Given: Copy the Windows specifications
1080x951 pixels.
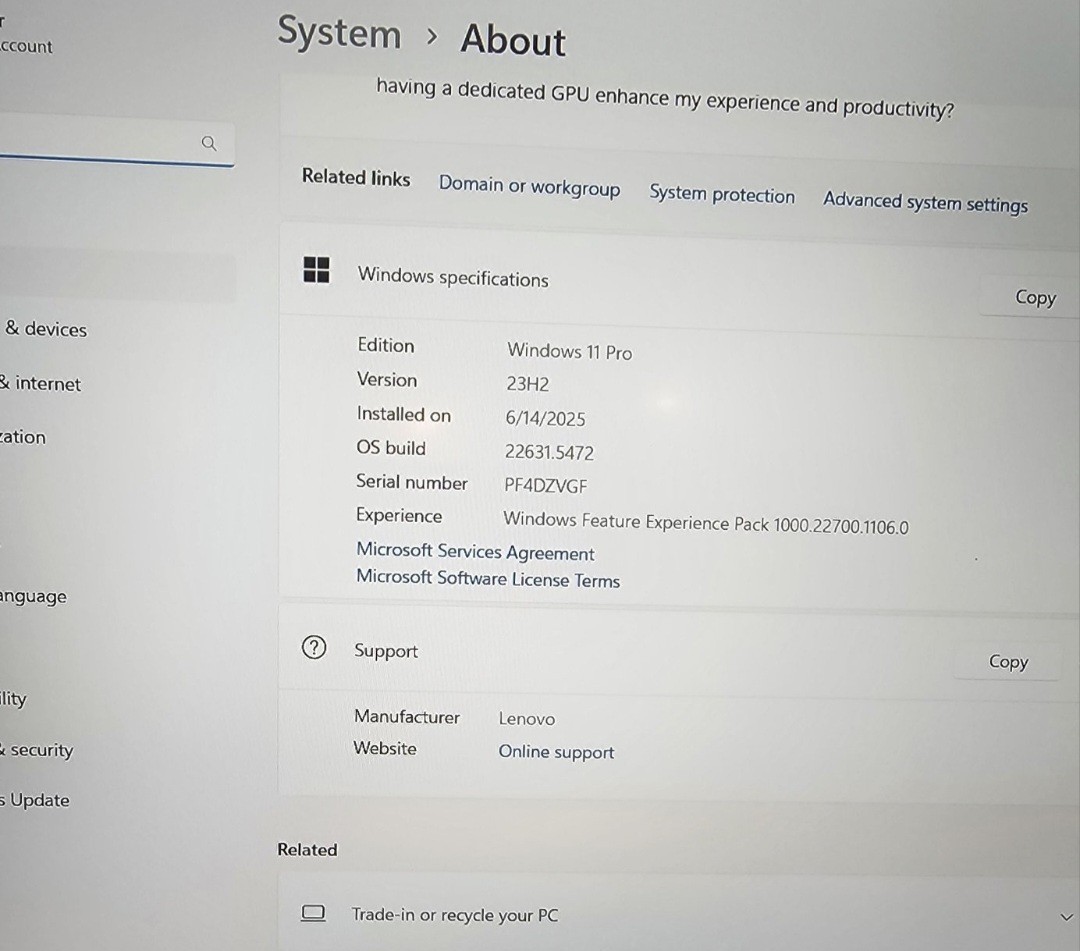Looking at the screenshot, I should click(1035, 297).
